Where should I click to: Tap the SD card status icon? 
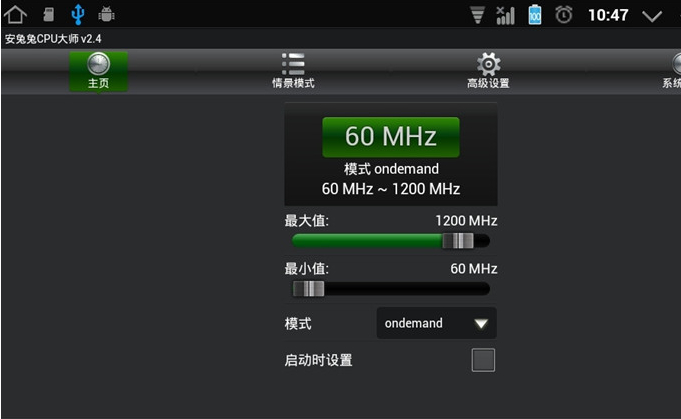[49, 14]
